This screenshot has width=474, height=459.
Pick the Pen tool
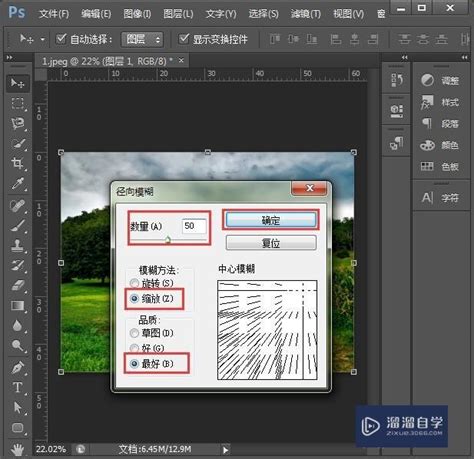(x=17, y=367)
